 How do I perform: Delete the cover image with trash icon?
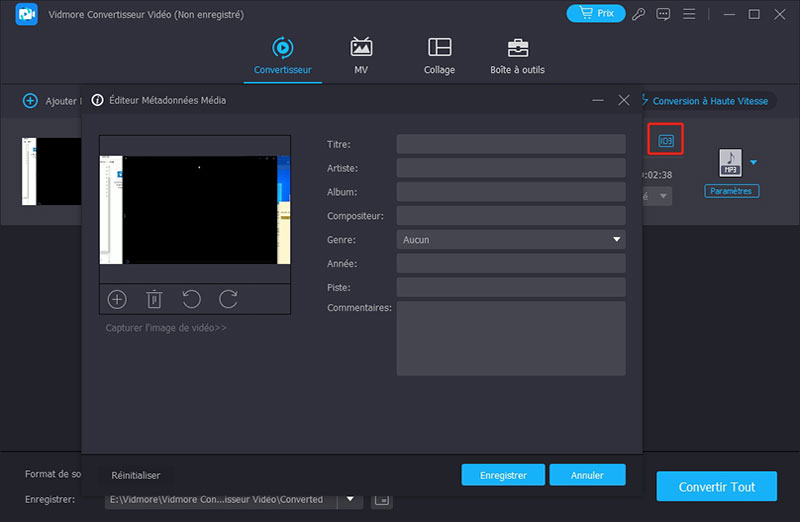point(154,298)
